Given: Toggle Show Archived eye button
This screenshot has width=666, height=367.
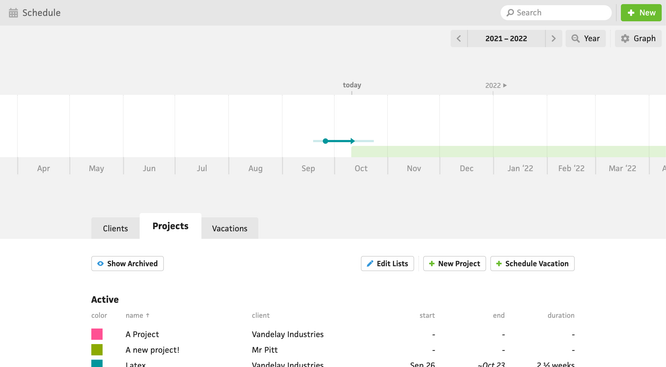Looking at the screenshot, I should [x=127, y=263].
